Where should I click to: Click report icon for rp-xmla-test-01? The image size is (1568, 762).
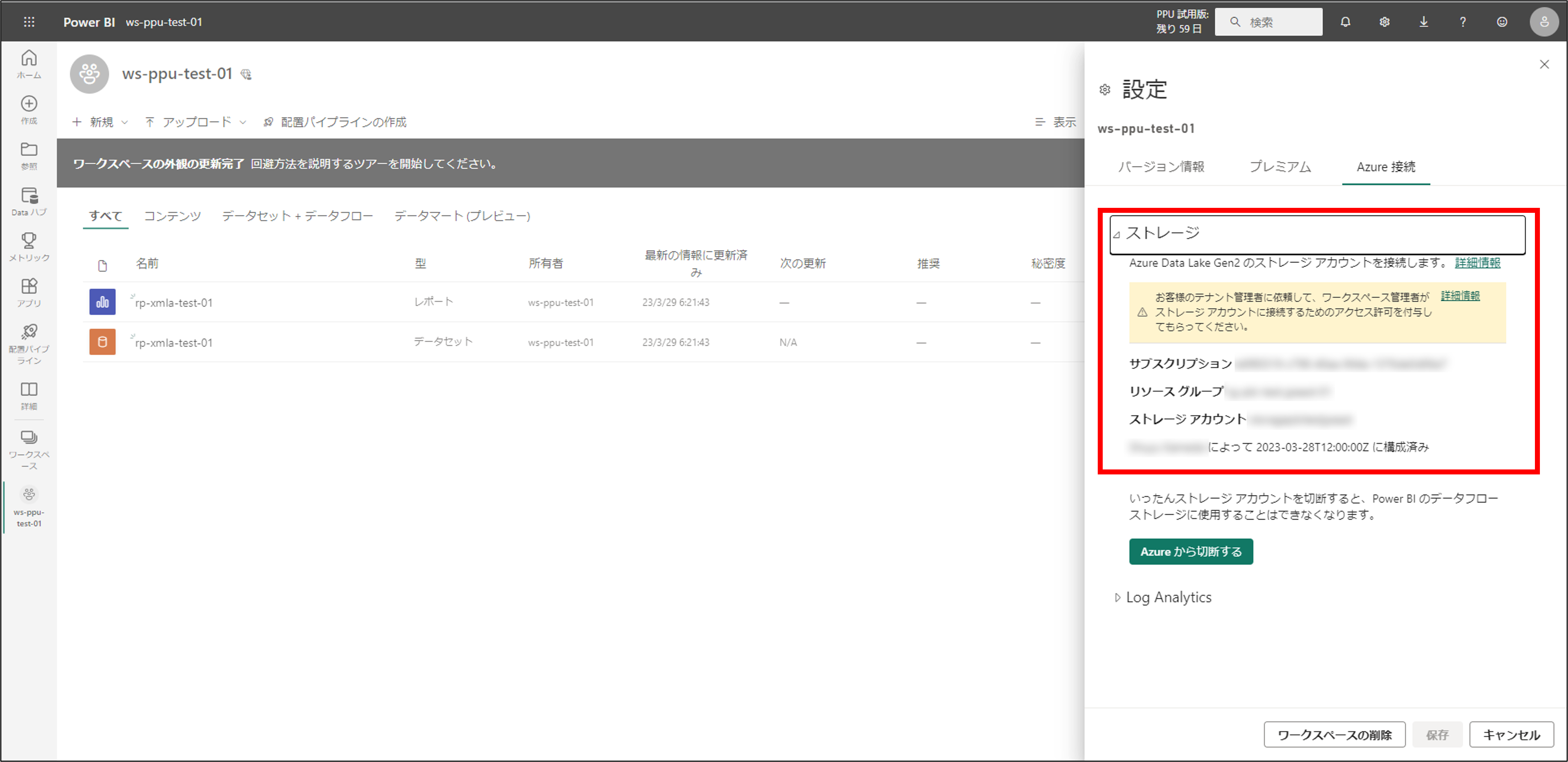pos(102,301)
